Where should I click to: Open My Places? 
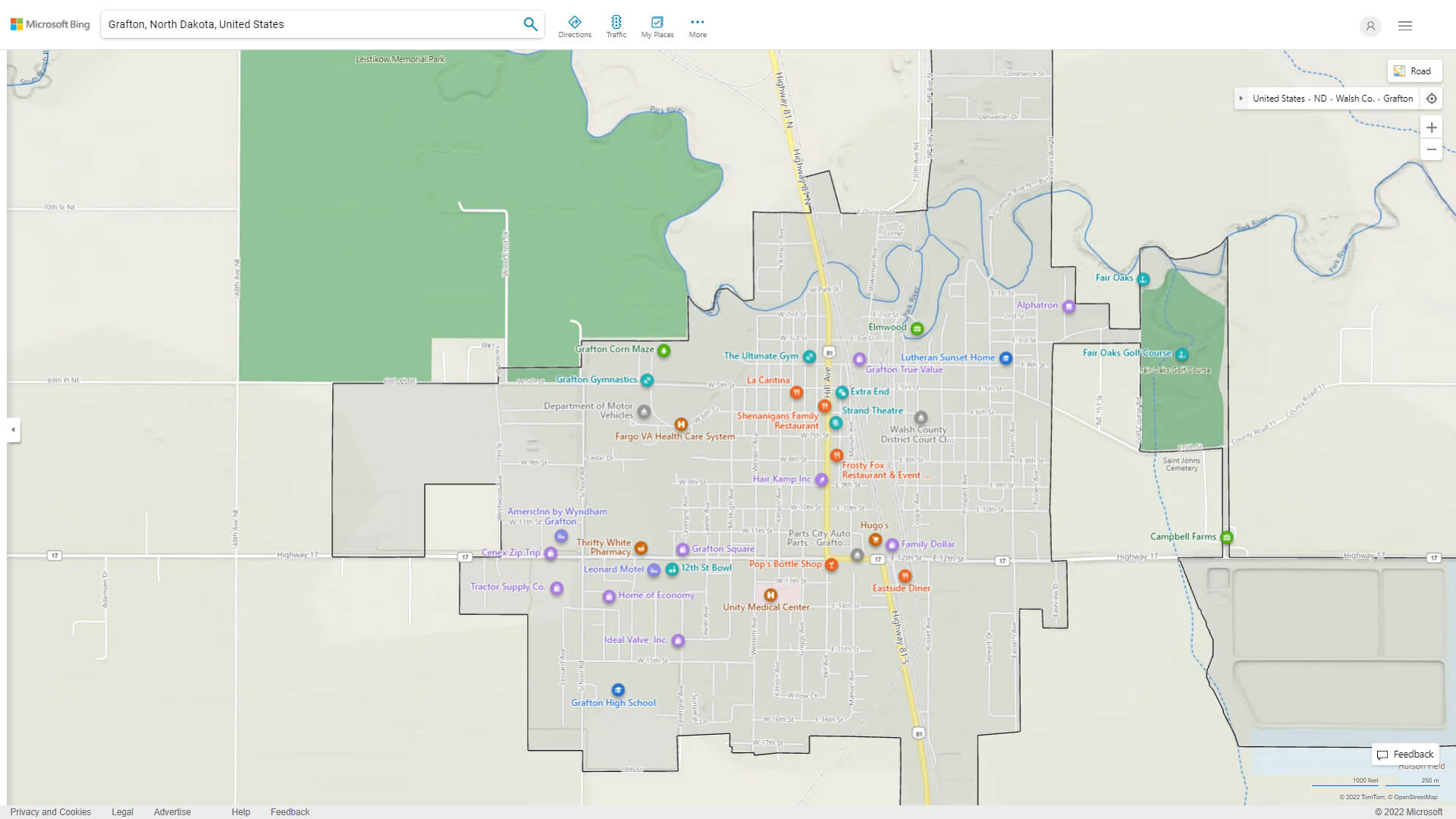pos(657,25)
